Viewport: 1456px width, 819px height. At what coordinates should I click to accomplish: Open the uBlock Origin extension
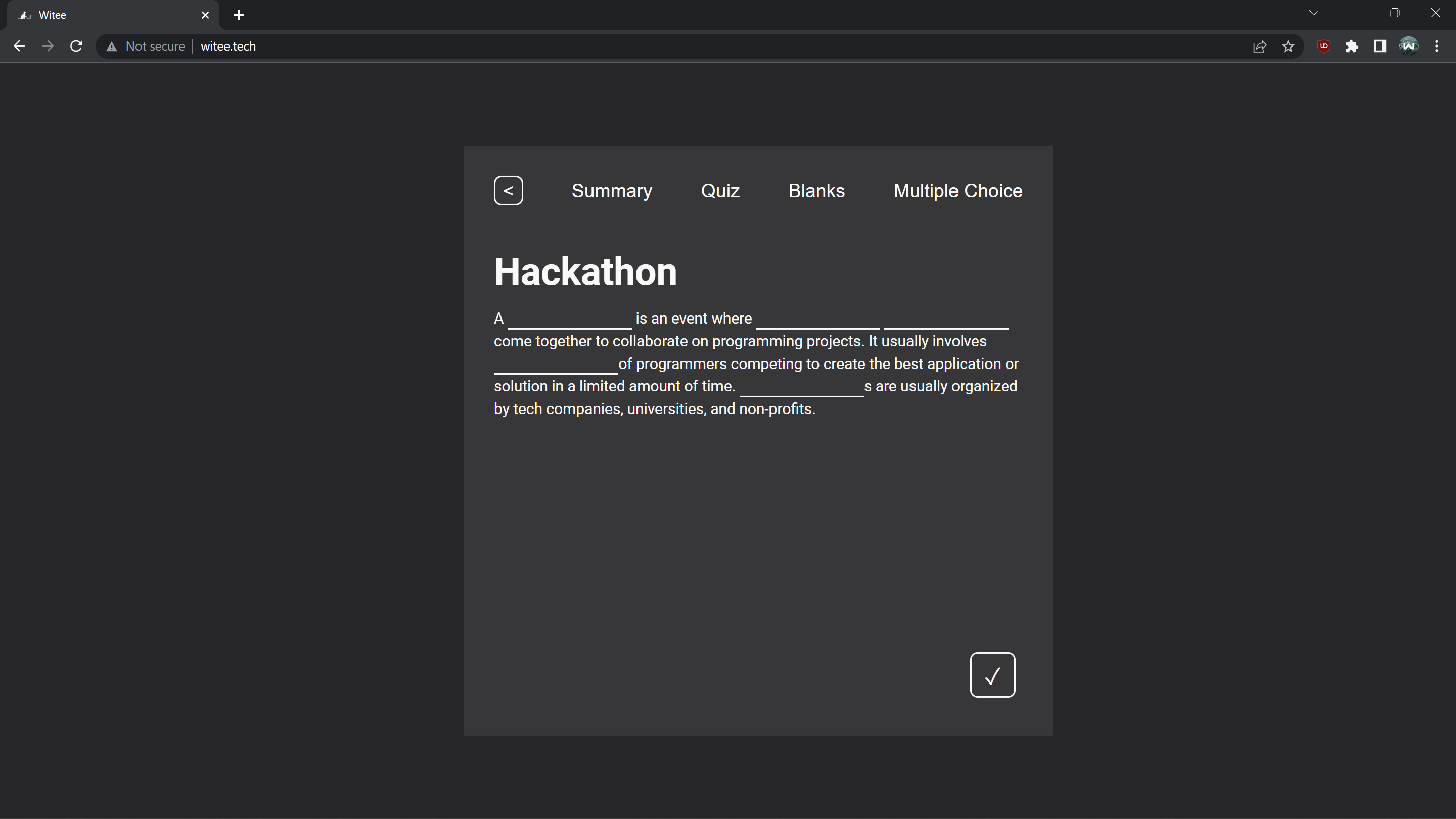tap(1323, 47)
